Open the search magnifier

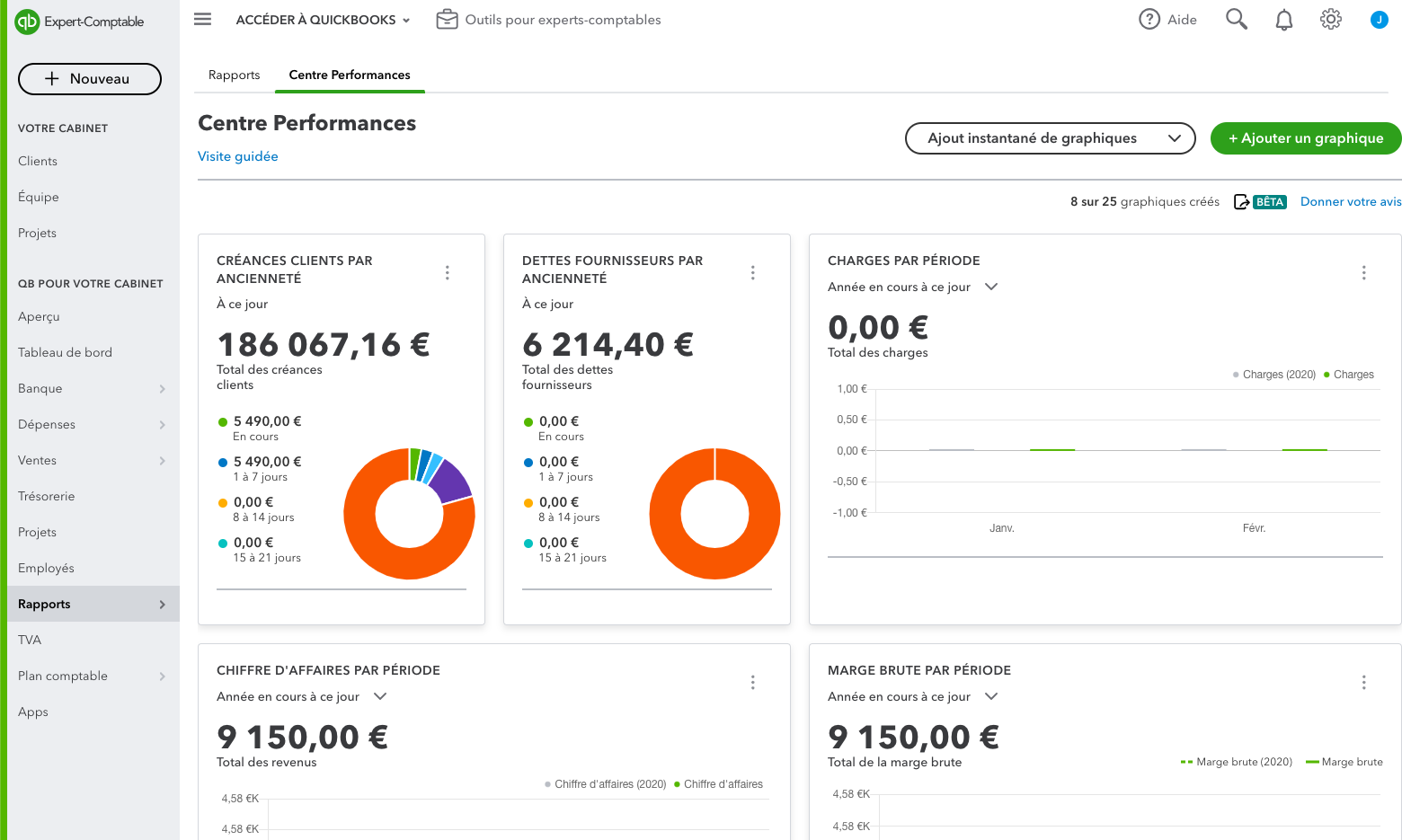point(1237,19)
